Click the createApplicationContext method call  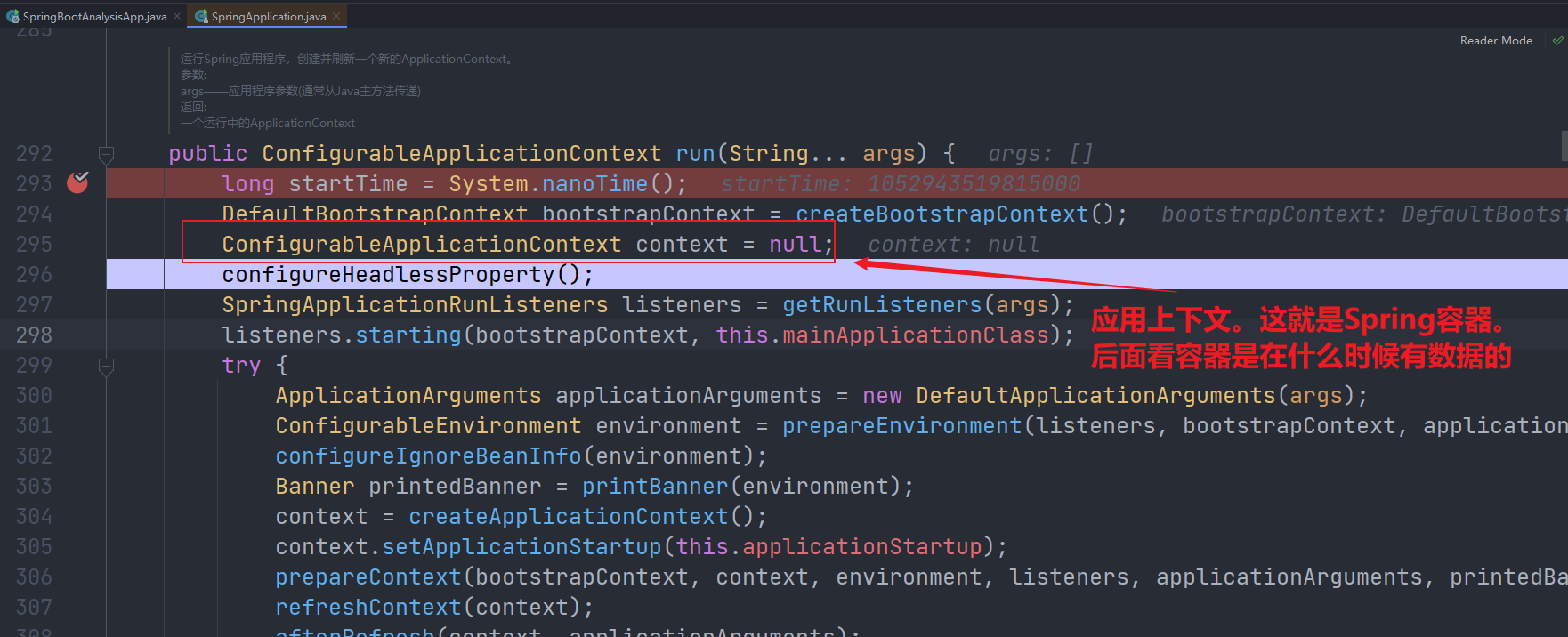[568, 517]
